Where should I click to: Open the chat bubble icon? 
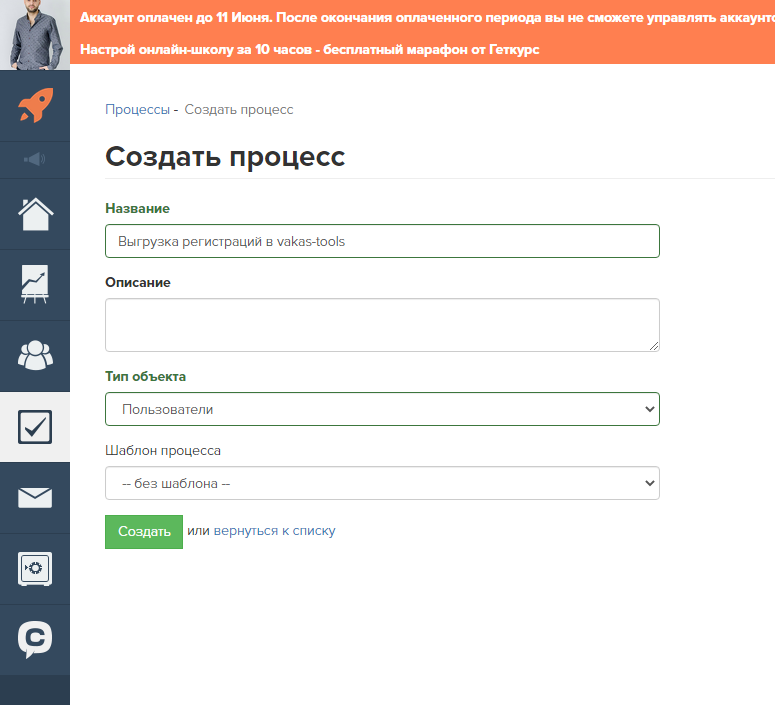[35, 640]
